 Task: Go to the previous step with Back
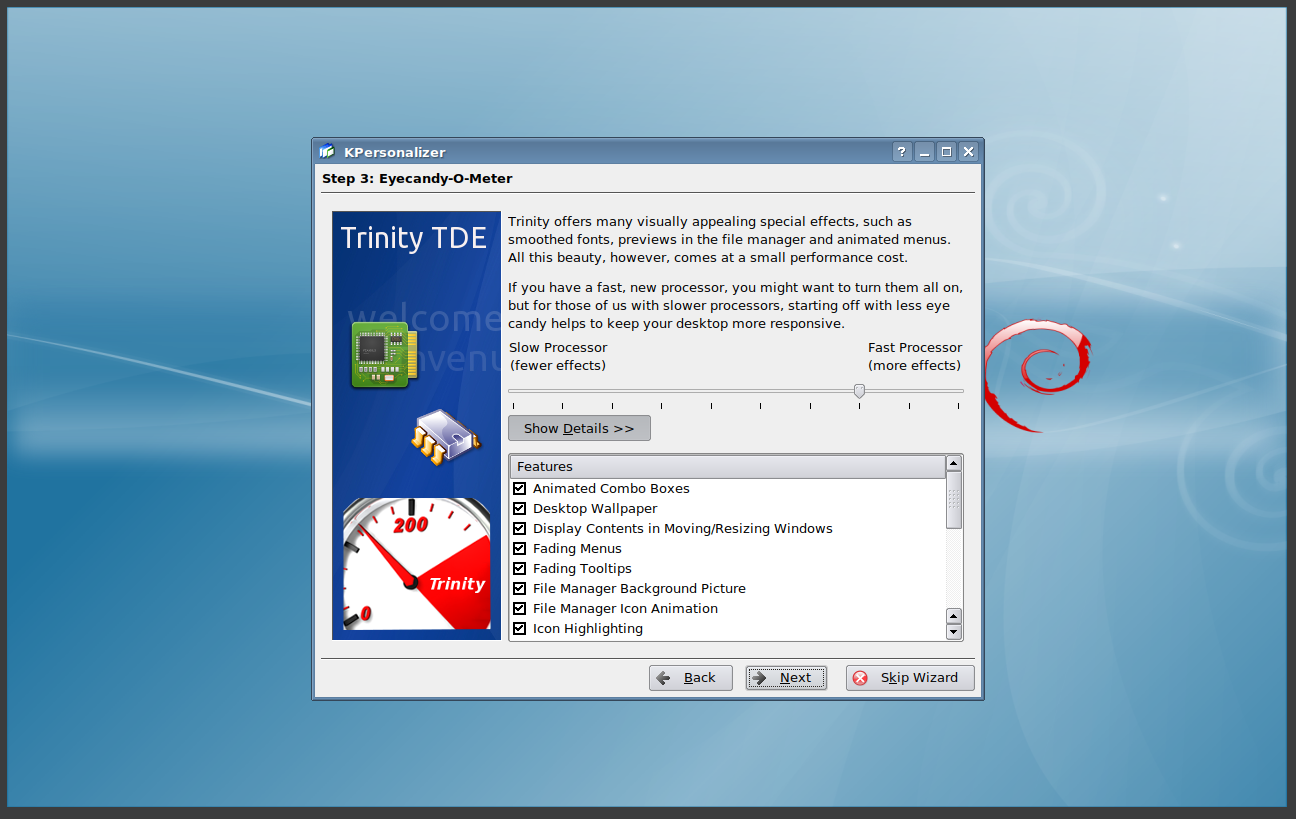pyautogui.click(x=690, y=678)
